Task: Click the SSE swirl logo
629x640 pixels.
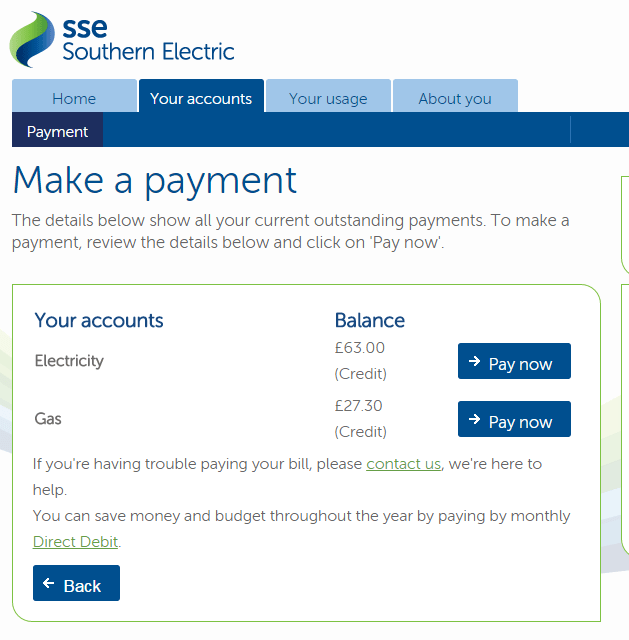Action: (x=33, y=38)
